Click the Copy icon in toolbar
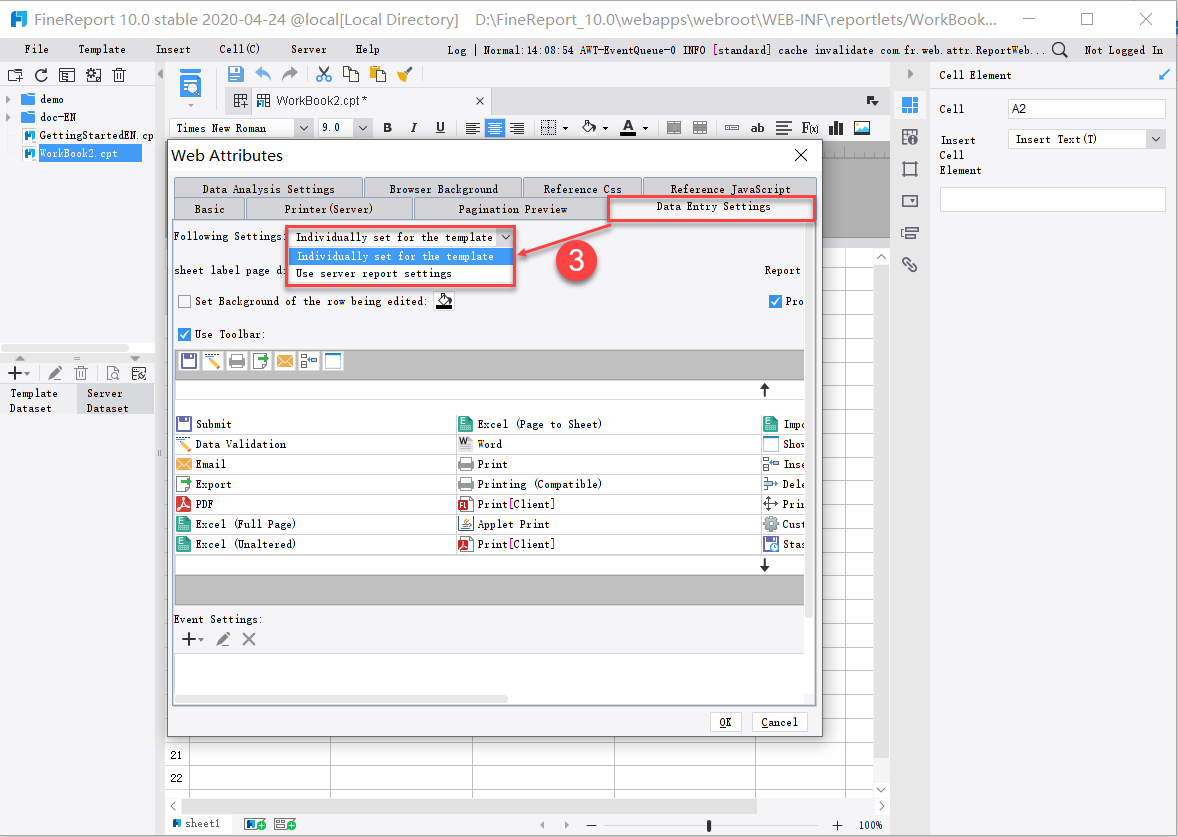This screenshot has width=1178, height=837. click(x=351, y=74)
